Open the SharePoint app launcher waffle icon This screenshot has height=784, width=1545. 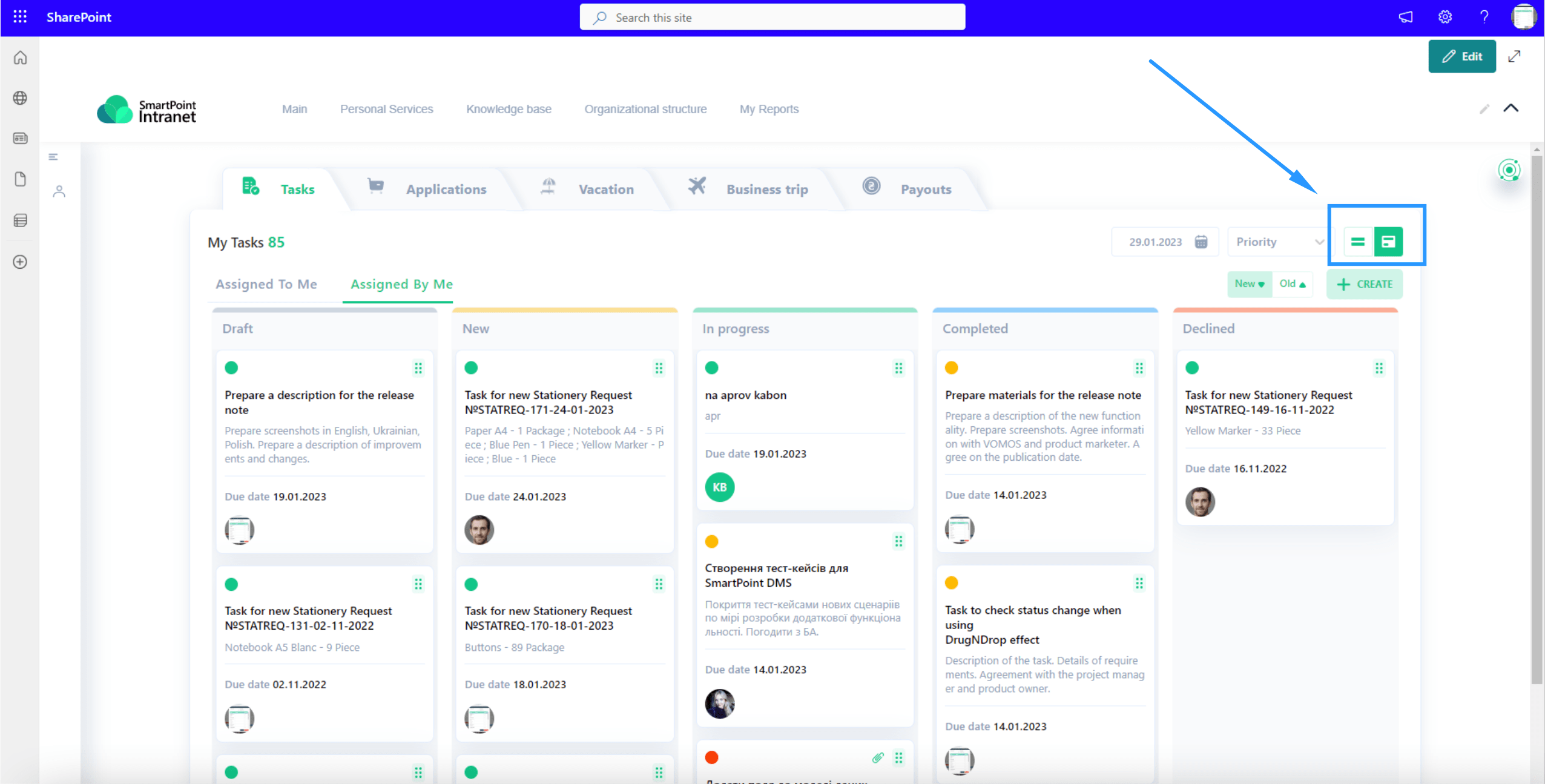[20, 17]
